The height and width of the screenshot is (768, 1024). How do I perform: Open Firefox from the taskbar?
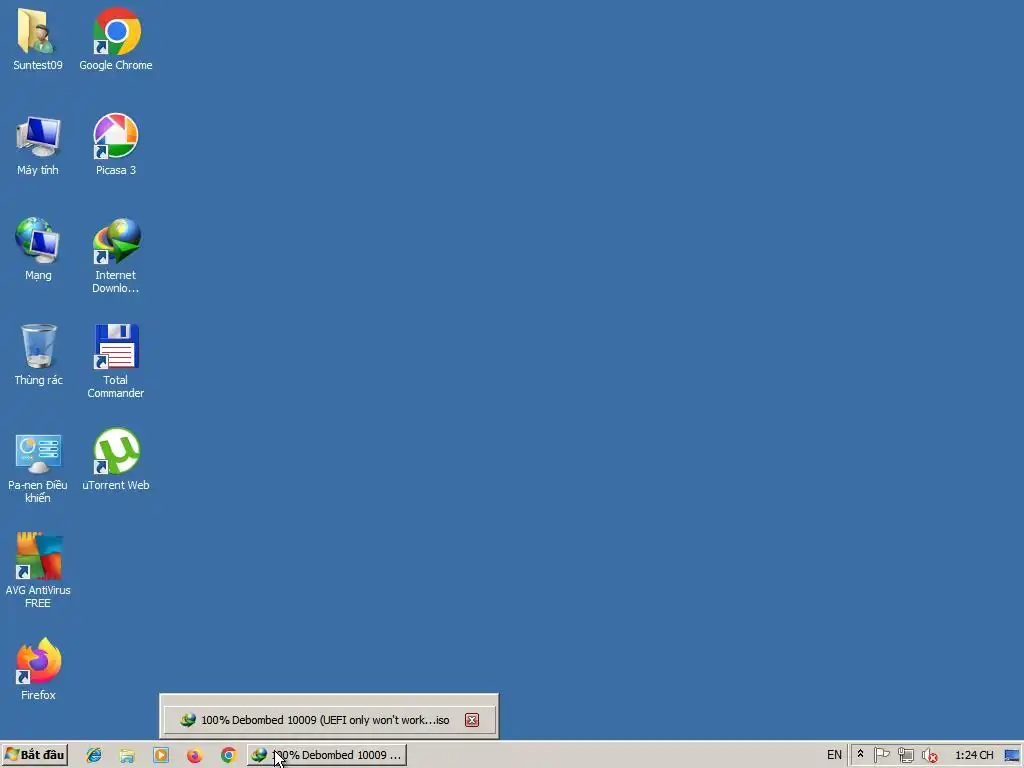(x=195, y=755)
